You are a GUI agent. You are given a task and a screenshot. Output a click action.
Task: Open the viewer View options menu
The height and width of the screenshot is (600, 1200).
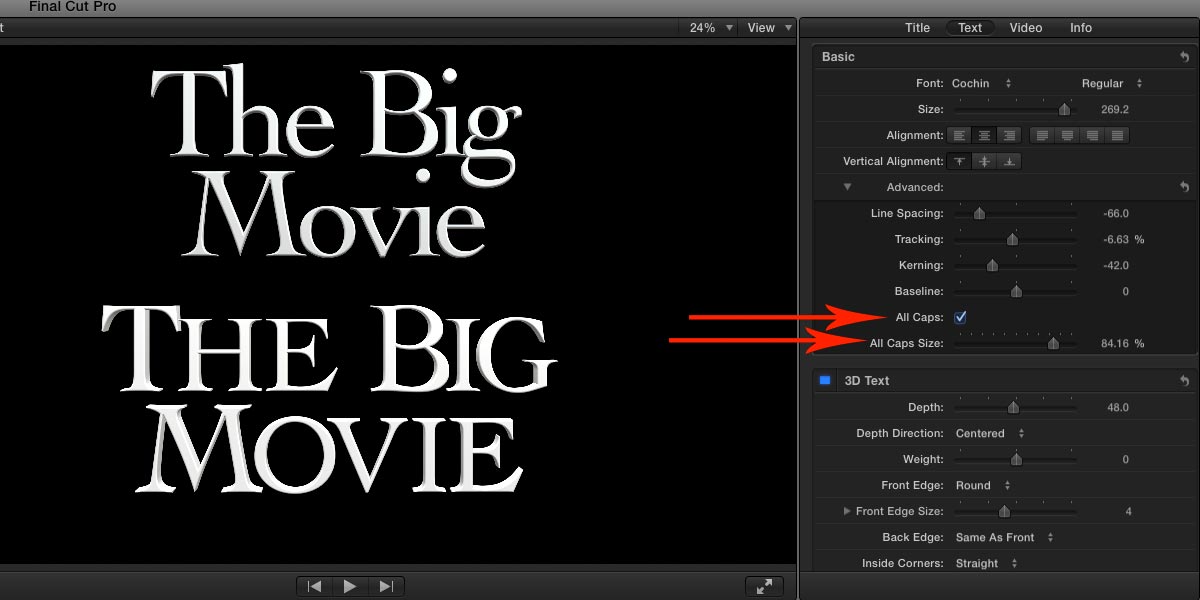click(768, 28)
